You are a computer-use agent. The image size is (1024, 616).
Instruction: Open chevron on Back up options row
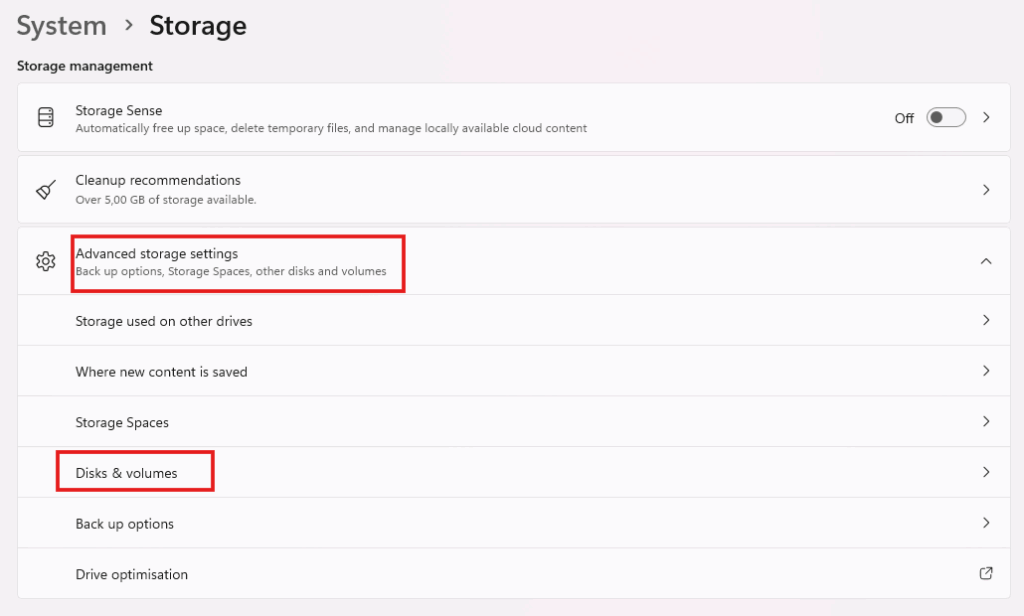click(986, 523)
